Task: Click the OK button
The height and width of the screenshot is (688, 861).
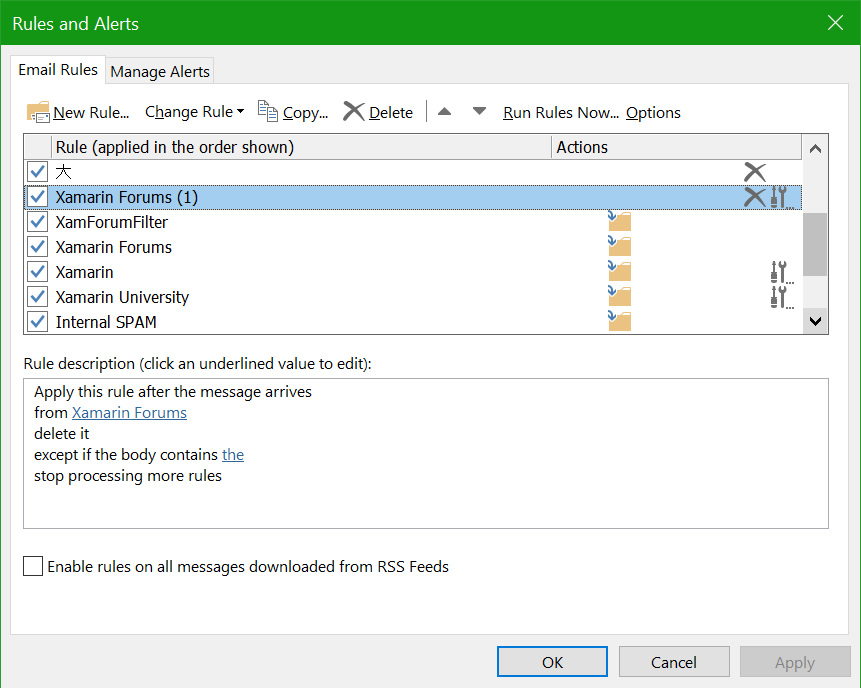Action: 552,662
